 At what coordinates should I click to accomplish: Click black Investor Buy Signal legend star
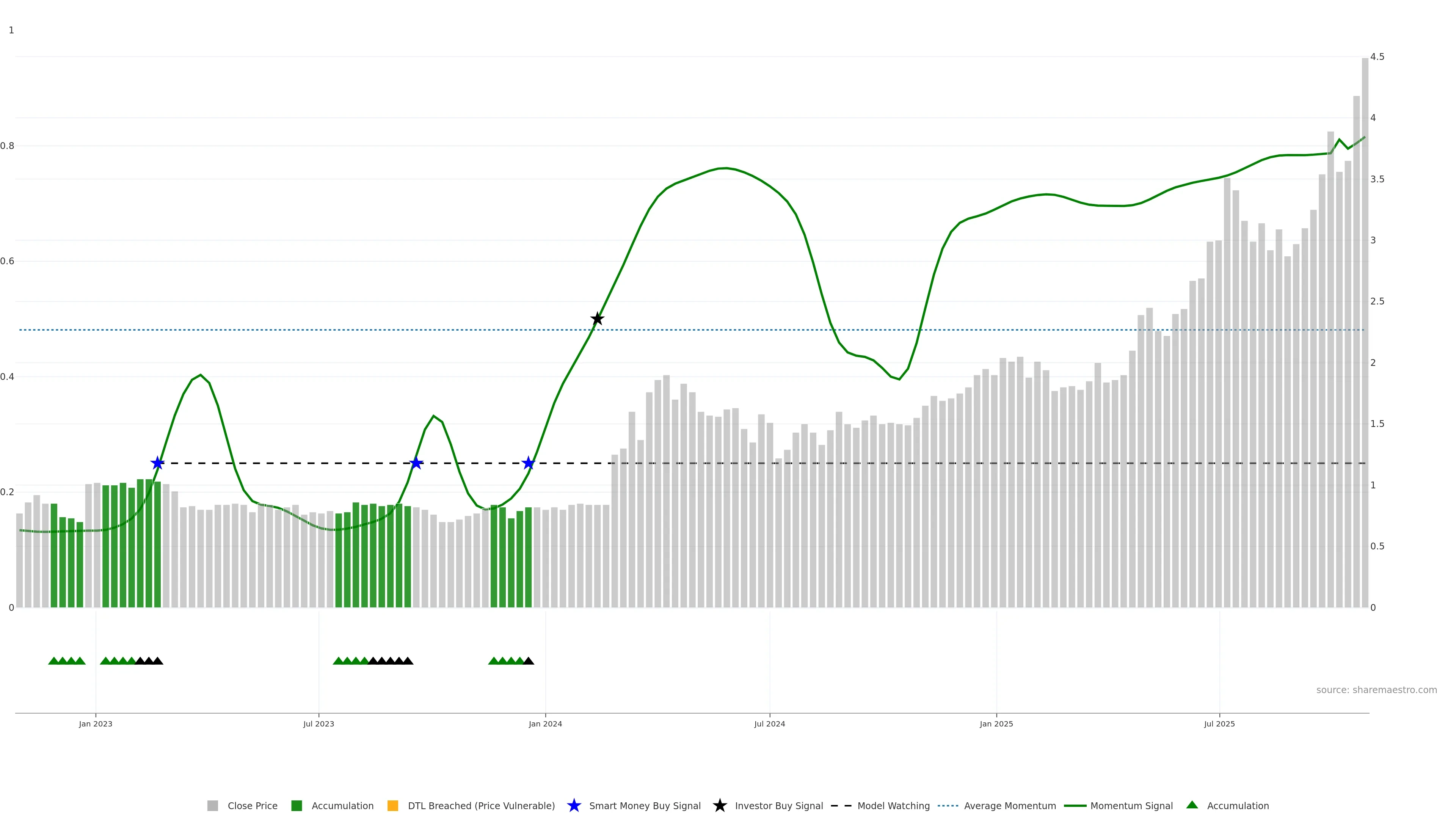point(720,805)
